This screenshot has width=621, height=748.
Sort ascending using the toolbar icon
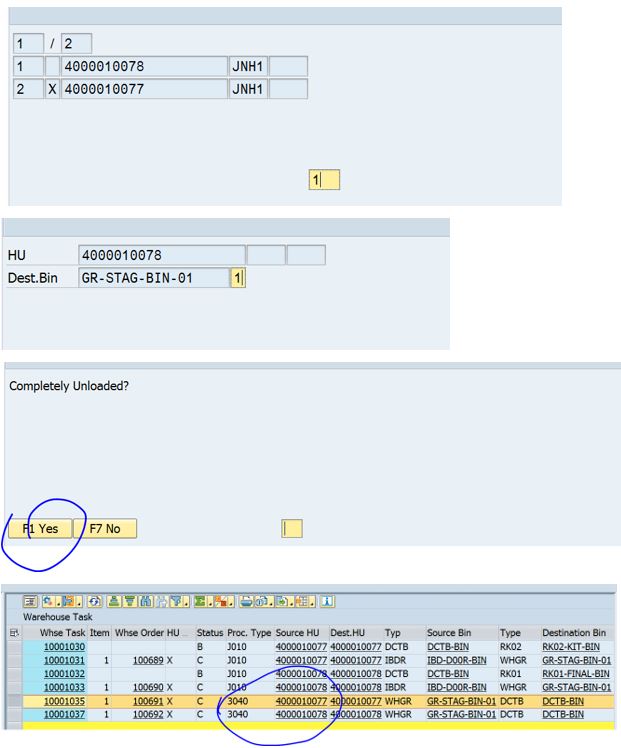coord(114,600)
